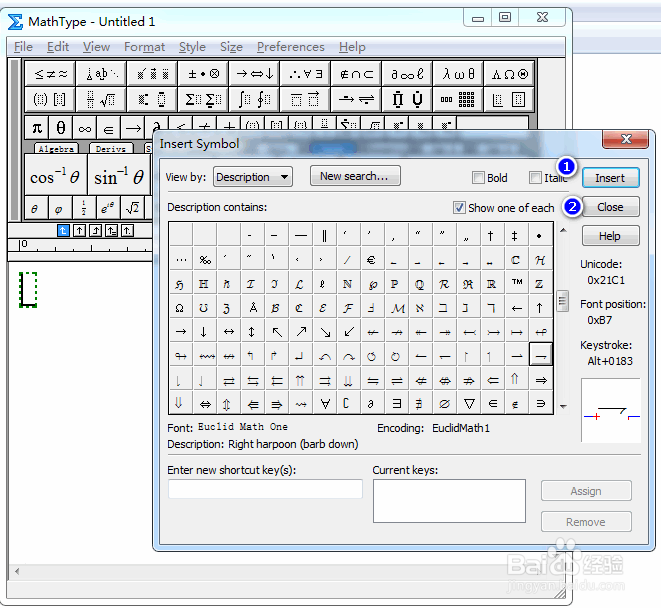Select the nabla (∇) symbol in the grid

point(469,404)
